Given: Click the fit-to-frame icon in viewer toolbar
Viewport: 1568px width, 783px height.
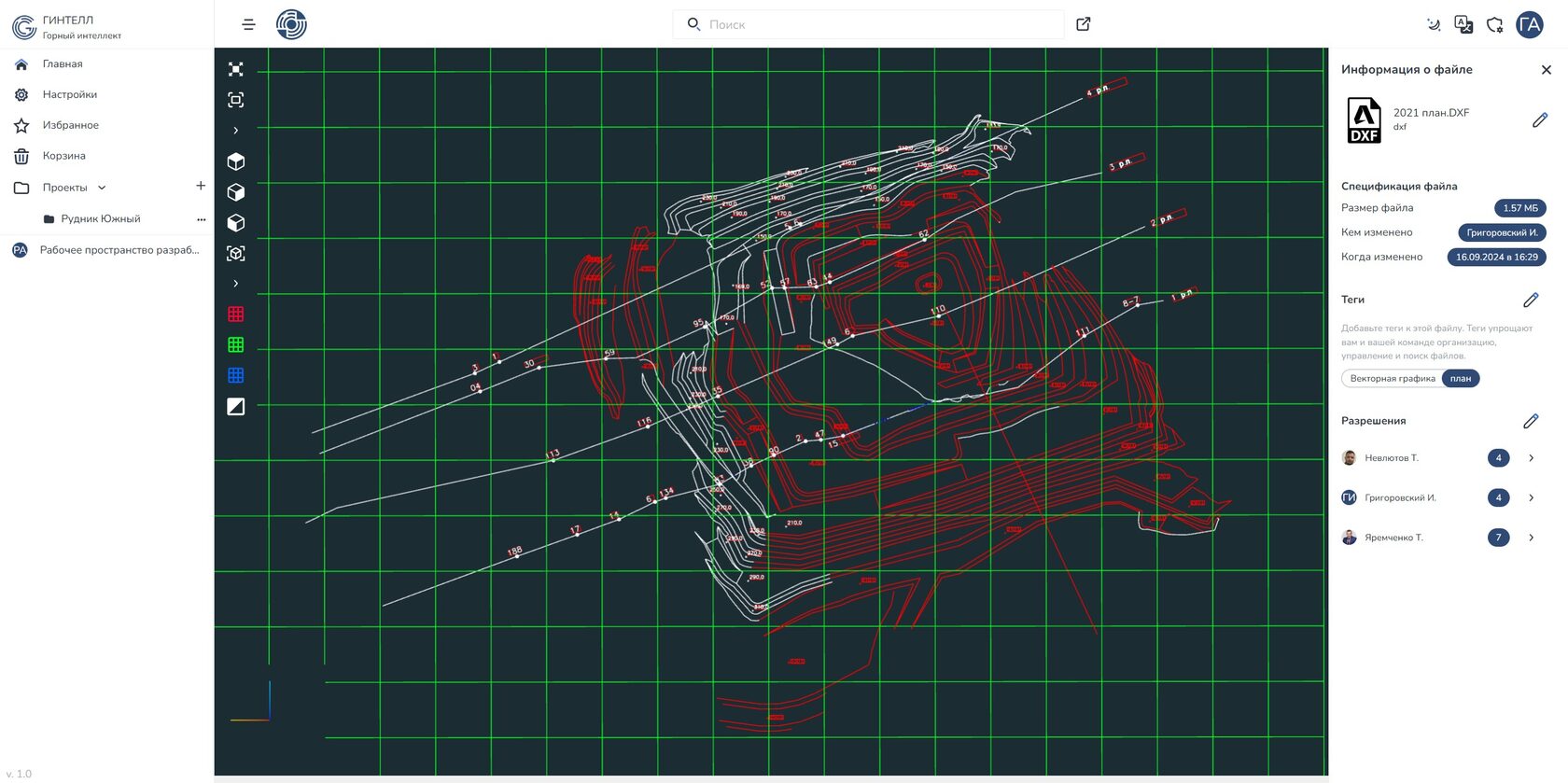Looking at the screenshot, I should point(236,100).
